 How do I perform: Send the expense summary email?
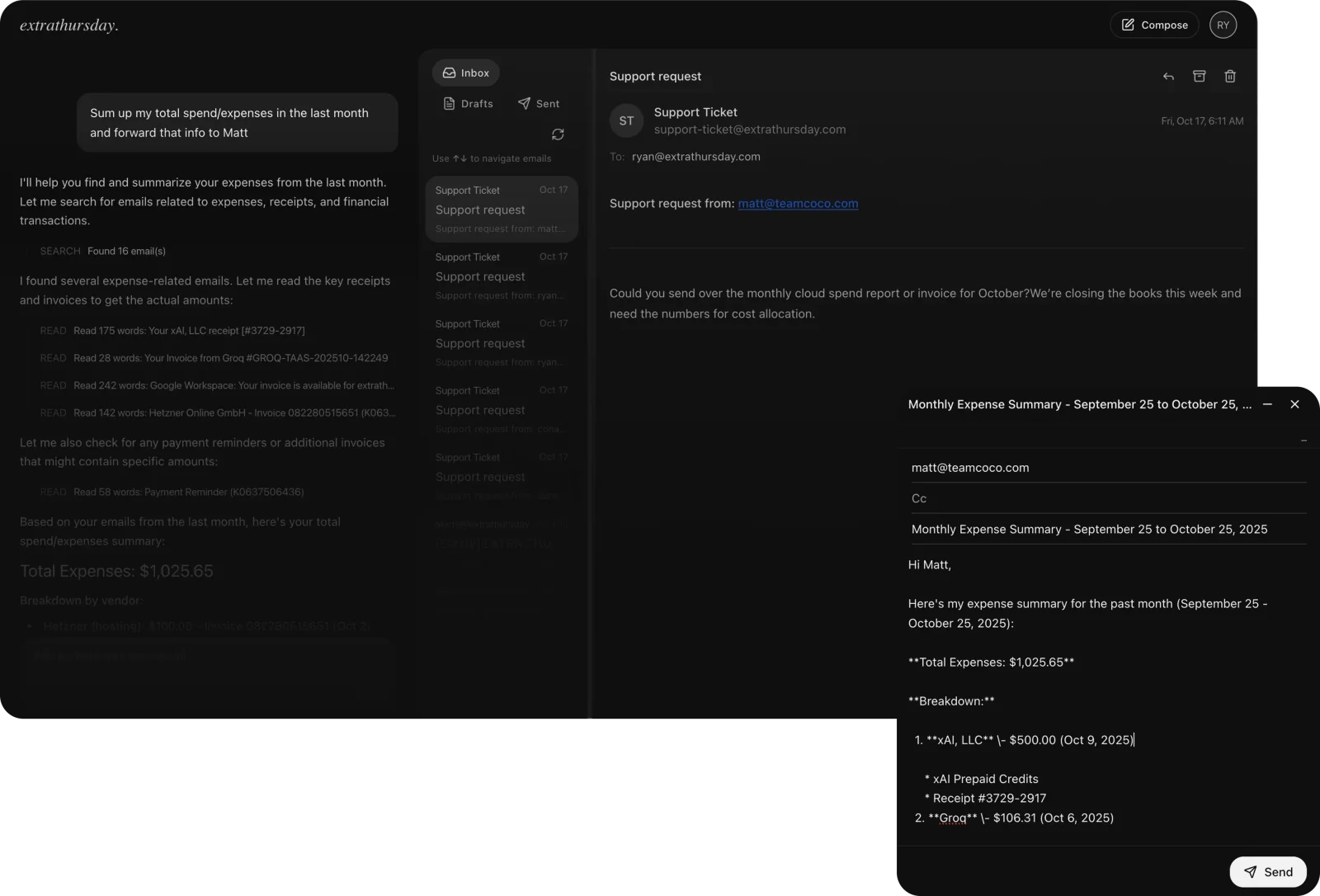point(1267,872)
